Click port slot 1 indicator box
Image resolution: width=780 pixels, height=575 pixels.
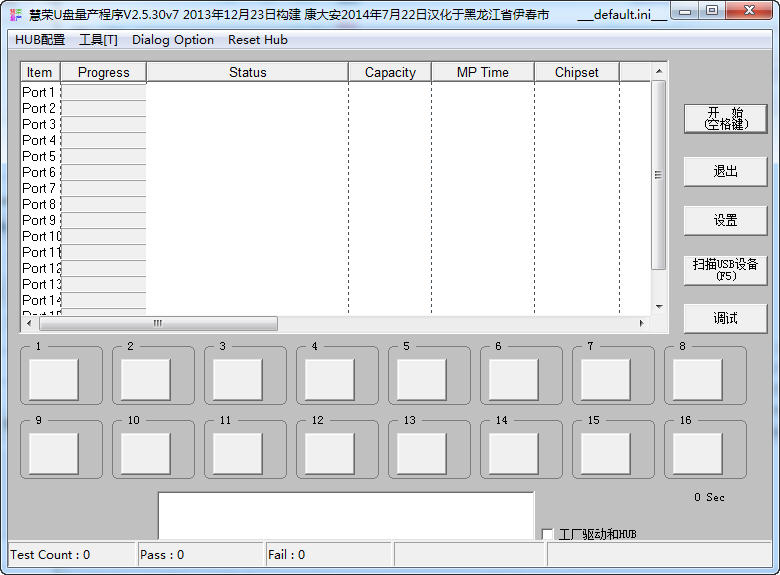tap(54, 380)
